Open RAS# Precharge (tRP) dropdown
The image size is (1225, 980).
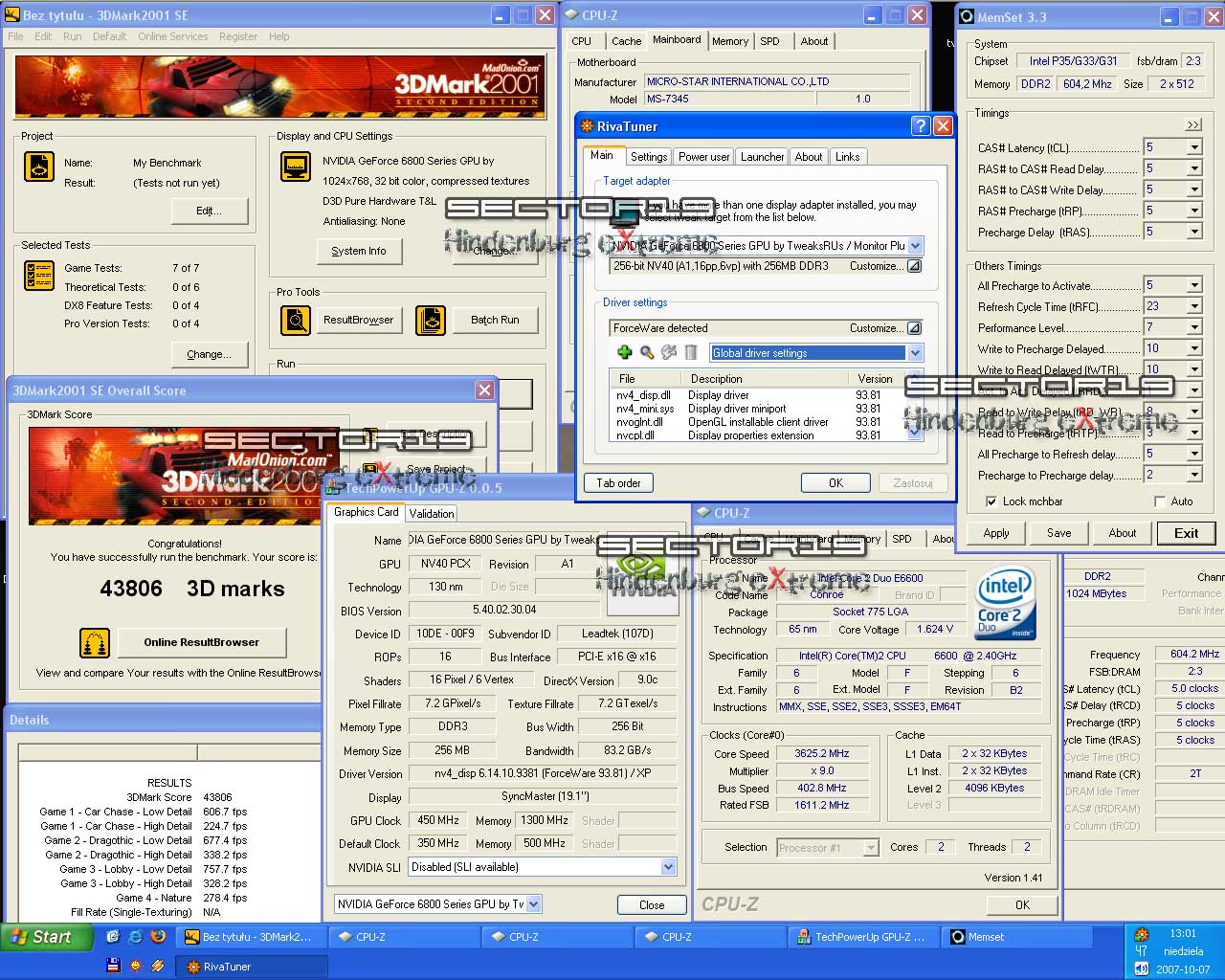click(1194, 211)
